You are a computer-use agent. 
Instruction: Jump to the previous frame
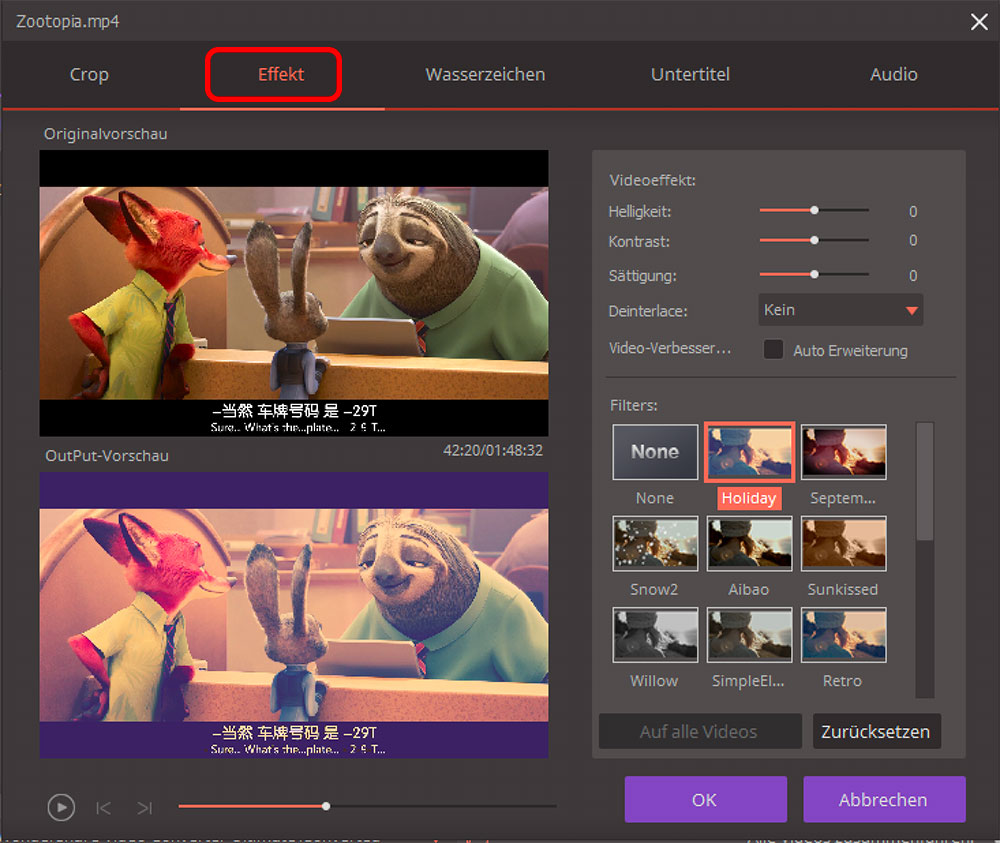click(x=103, y=808)
